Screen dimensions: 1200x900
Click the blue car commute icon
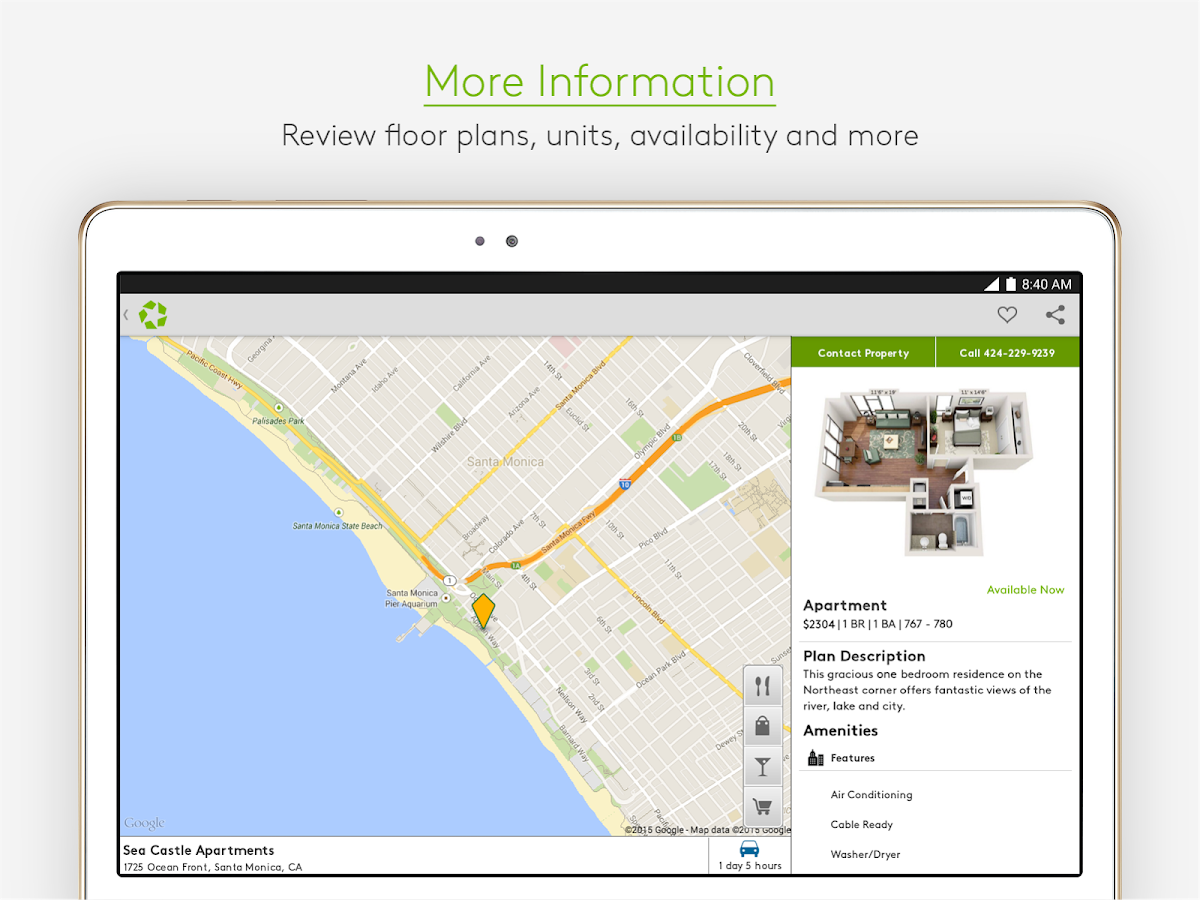(749, 848)
